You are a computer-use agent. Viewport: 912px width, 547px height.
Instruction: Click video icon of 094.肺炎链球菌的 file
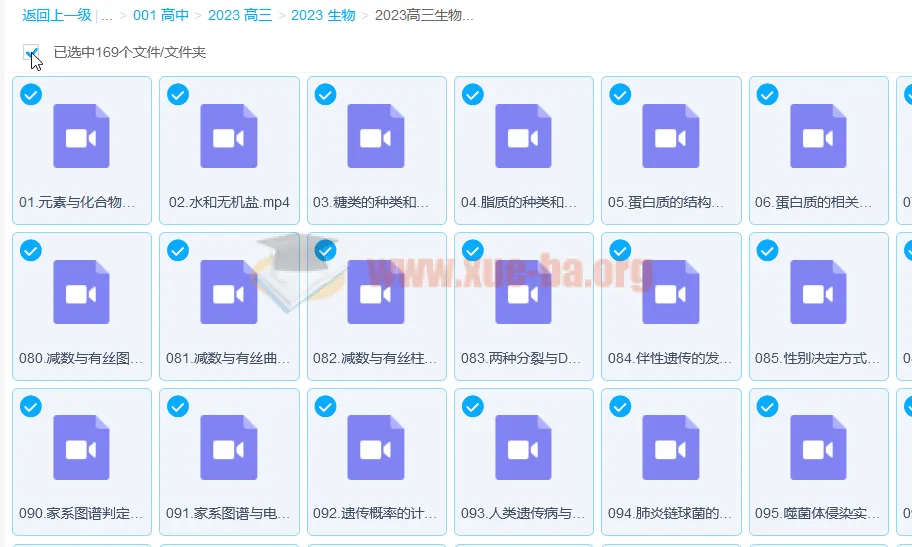[x=670, y=448]
